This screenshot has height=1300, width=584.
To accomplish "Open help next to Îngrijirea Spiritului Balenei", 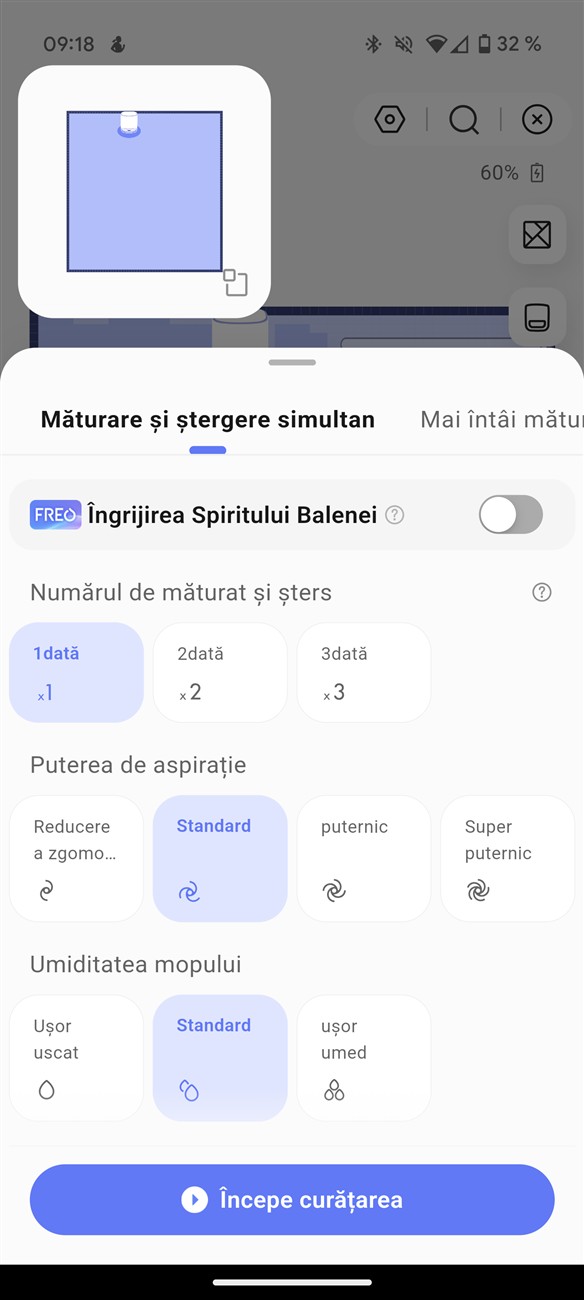I will tap(395, 515).
